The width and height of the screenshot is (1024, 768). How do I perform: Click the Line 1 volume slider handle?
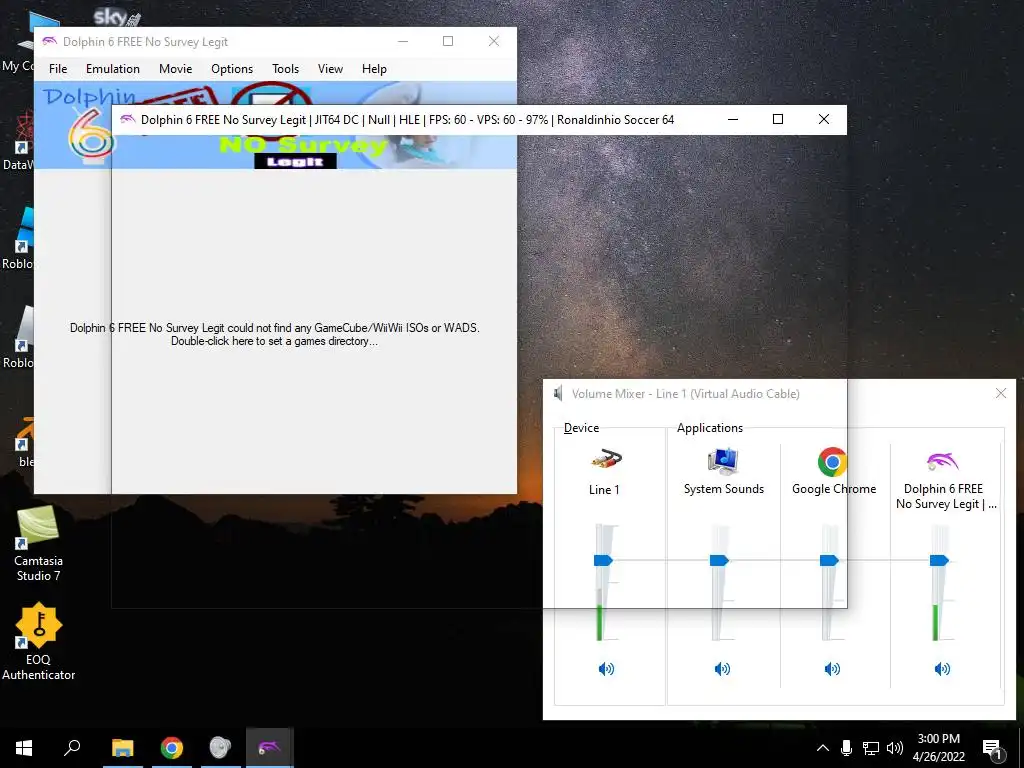(x=603, y=560)
